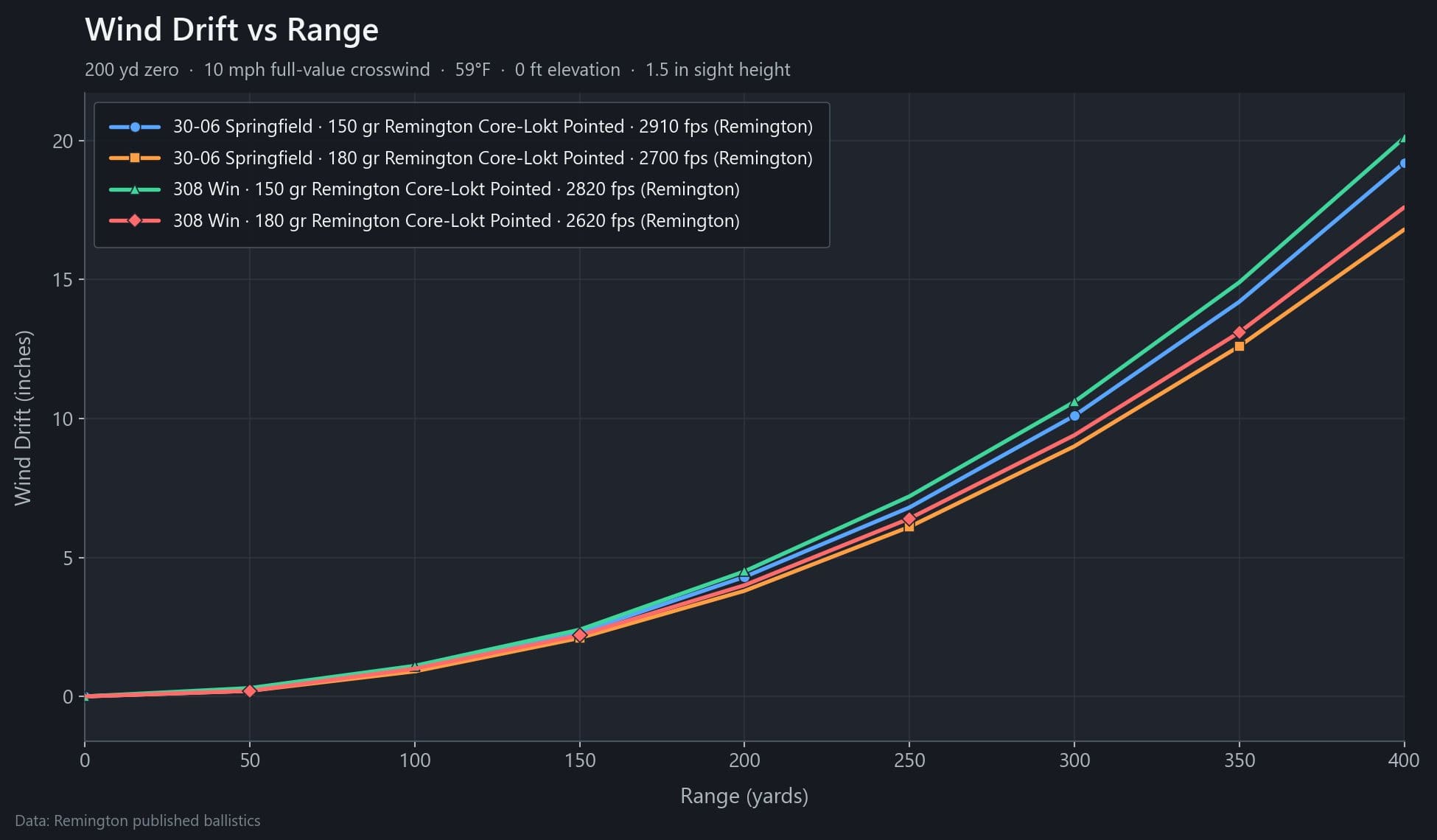
Task: Click the Range (yards) axis label
Action: [x=744, y=796]
